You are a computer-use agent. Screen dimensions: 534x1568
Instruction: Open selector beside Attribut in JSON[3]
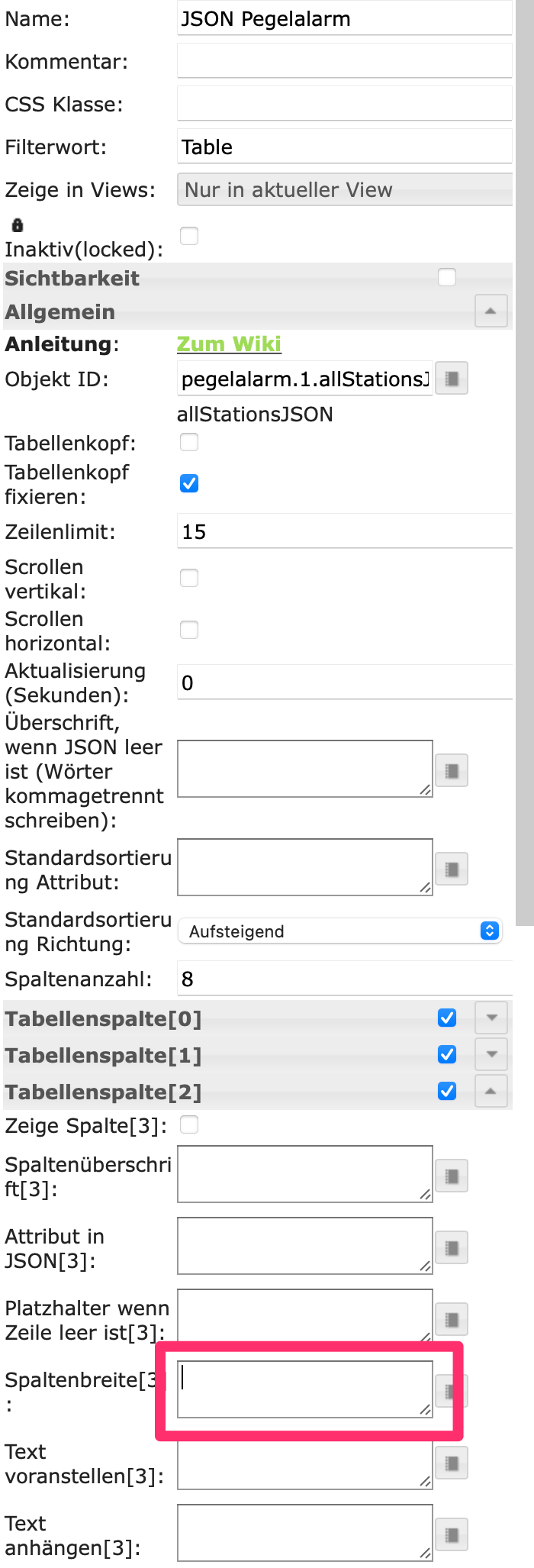pos(451,1247)
